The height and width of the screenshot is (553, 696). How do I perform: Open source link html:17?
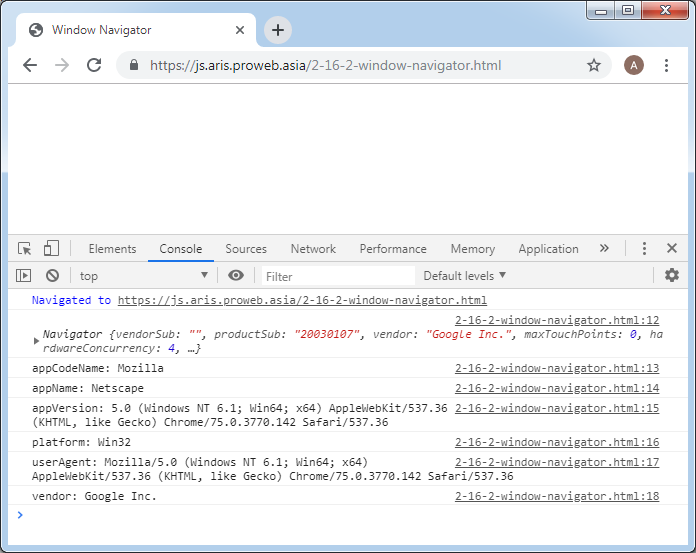pyautogui.click(x=557, y=462)
